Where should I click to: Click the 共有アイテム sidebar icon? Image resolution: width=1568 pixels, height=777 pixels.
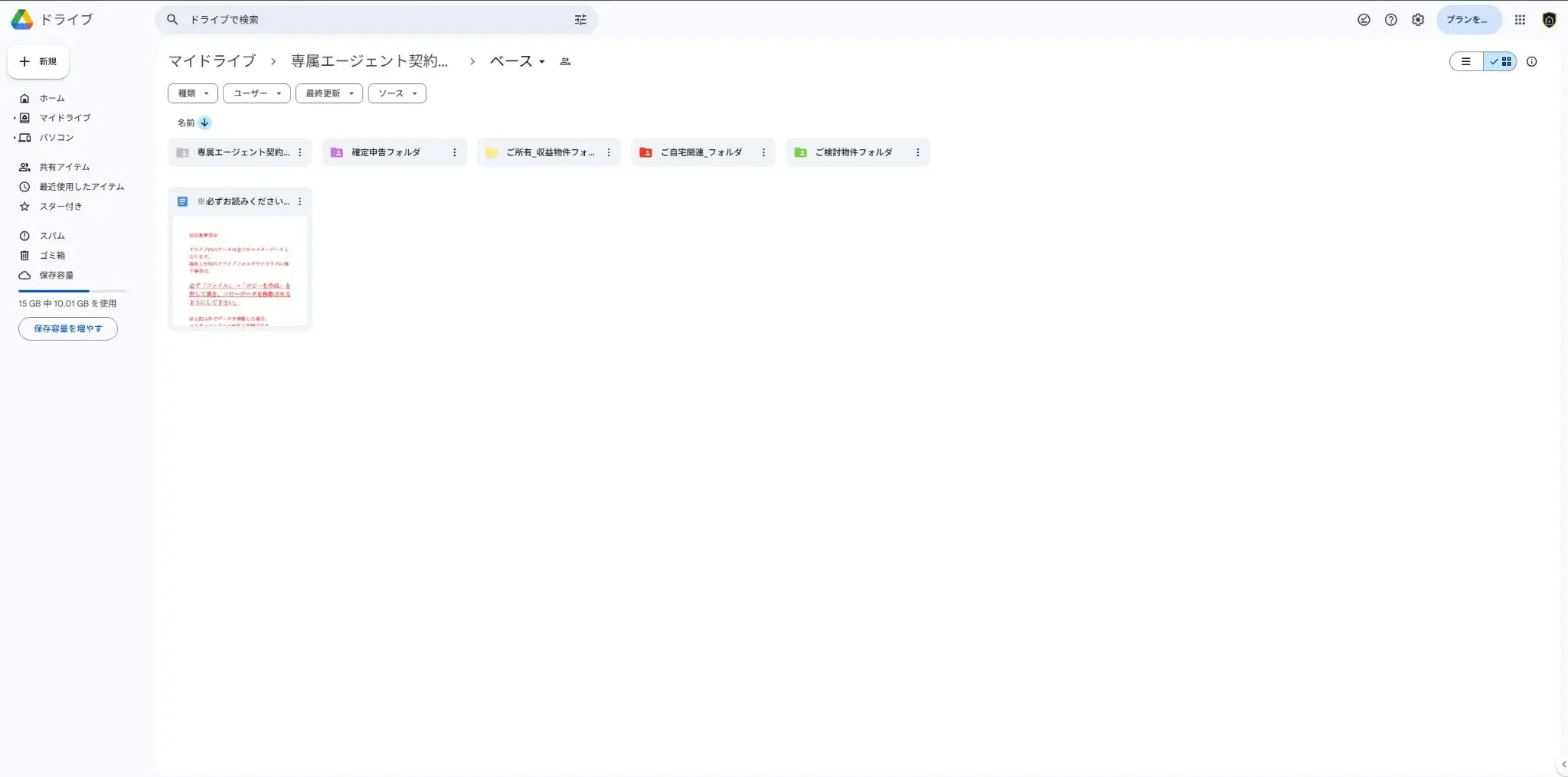pos(24,167)
